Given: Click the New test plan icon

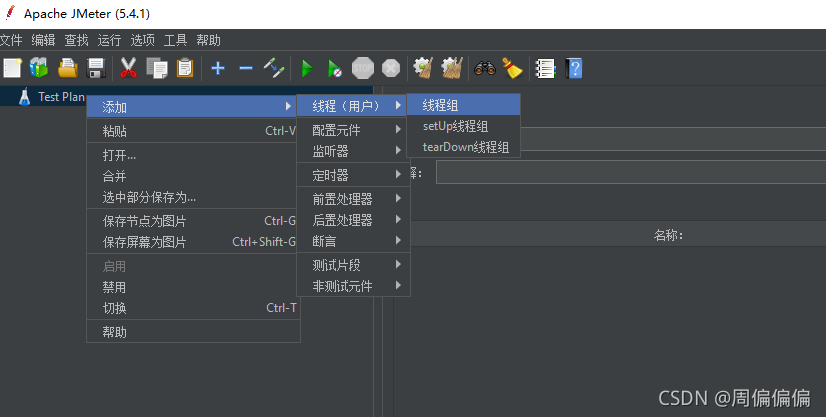Looking at the screenshot, I should [12, 68].
